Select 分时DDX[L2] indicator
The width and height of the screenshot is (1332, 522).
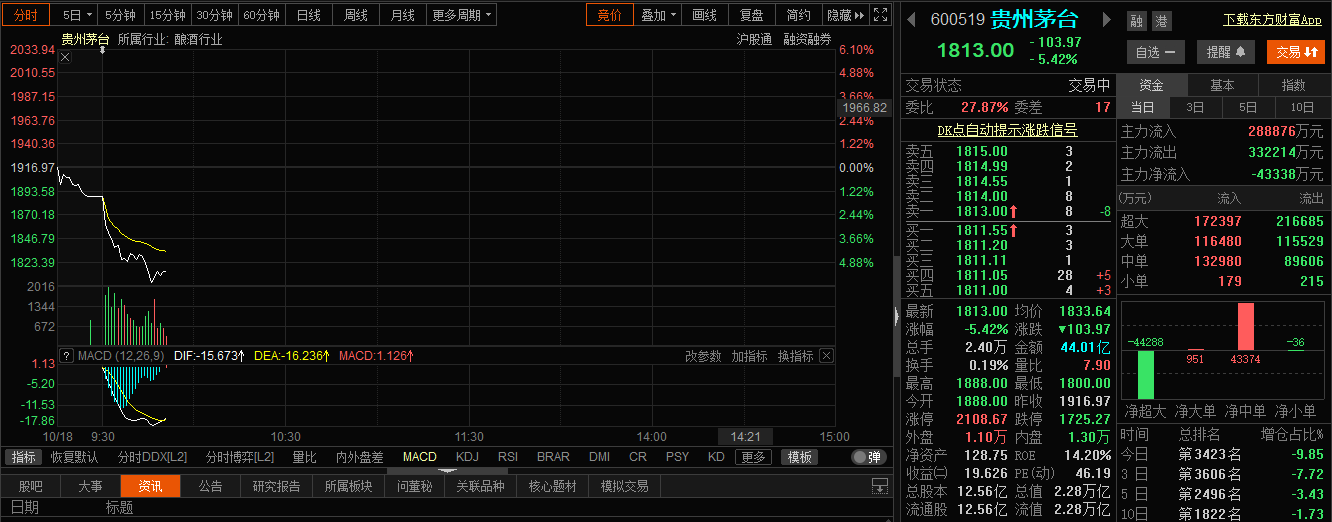[x=152, y=457]
